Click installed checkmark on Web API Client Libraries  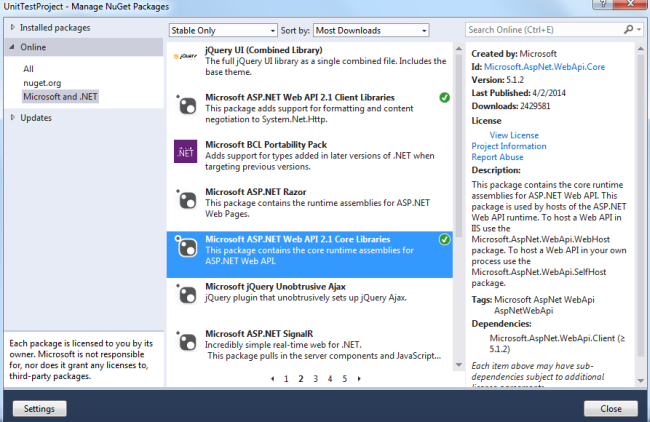click(x=444, y=97)
